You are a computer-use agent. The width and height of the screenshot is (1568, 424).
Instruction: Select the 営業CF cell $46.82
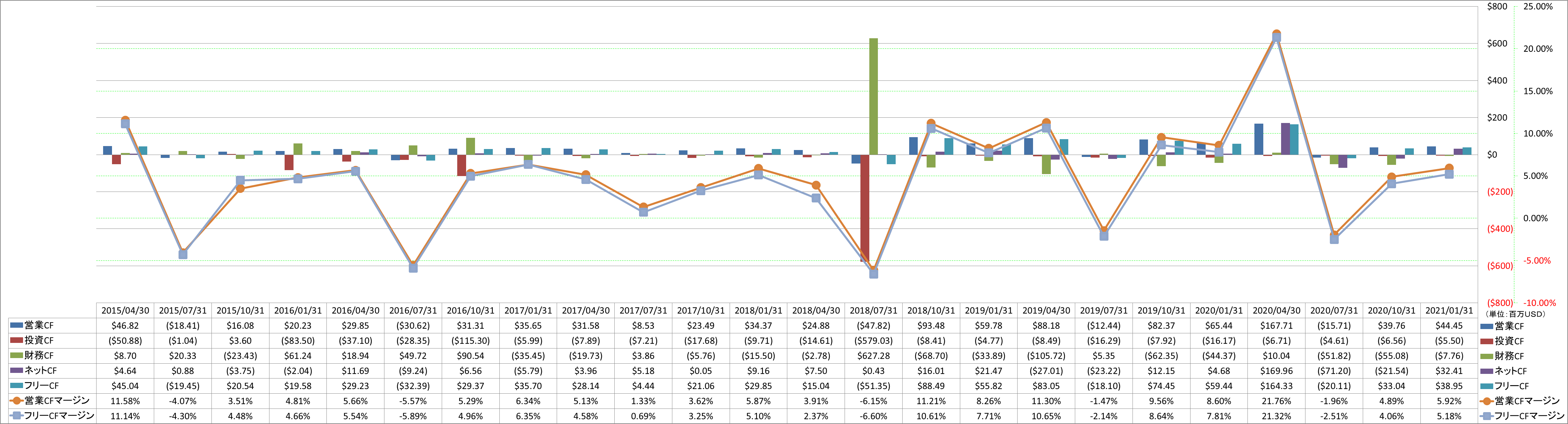pos(126,325)
